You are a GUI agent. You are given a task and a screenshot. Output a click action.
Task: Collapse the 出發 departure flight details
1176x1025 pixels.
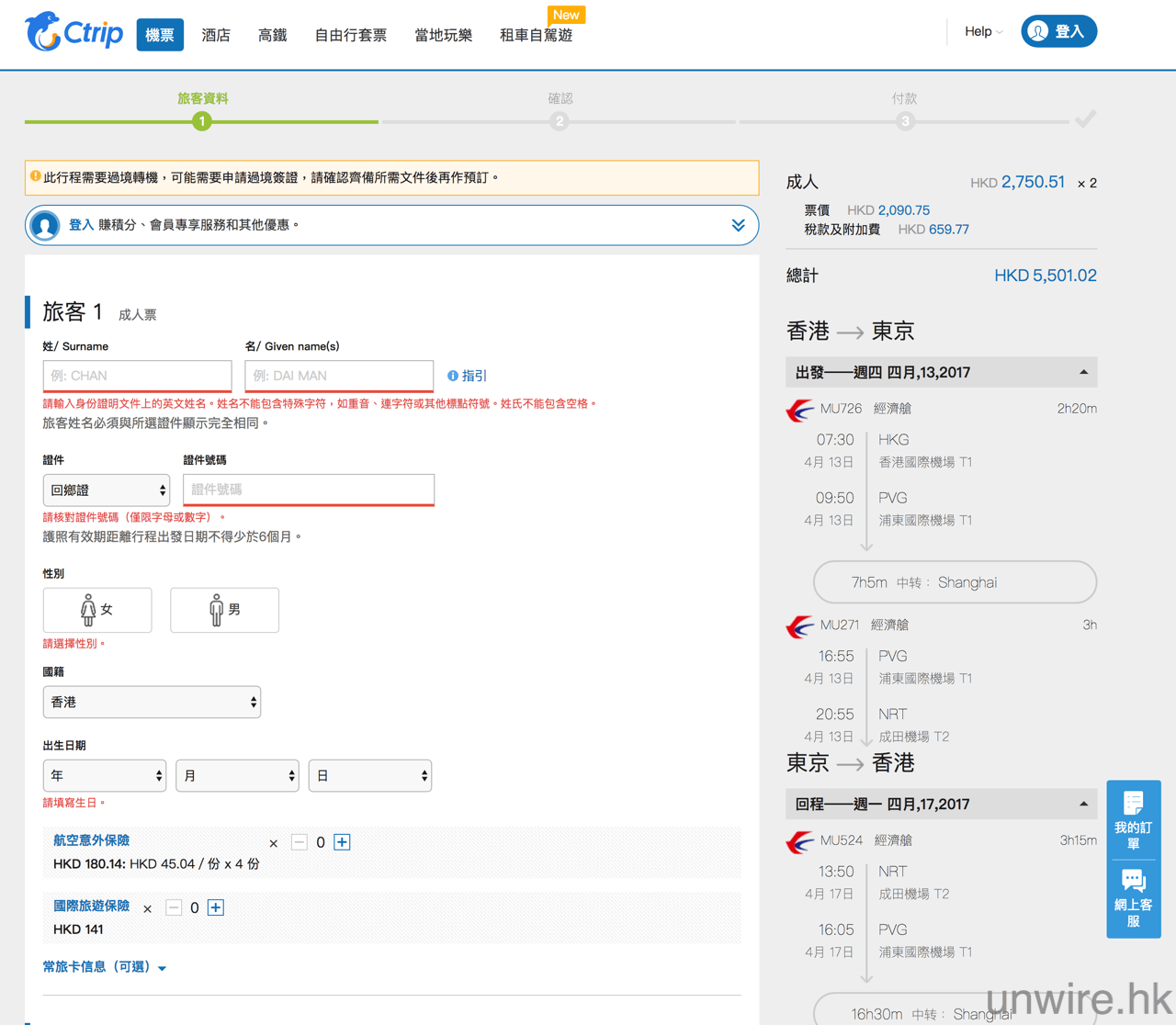(1083, 373)
